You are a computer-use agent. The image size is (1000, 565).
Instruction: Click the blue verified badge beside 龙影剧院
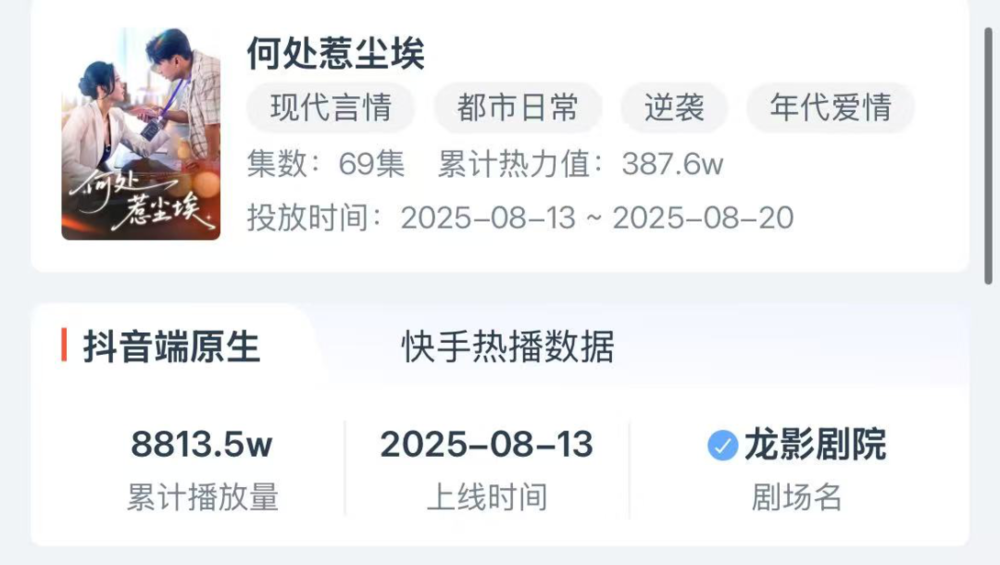pos(722,446)
